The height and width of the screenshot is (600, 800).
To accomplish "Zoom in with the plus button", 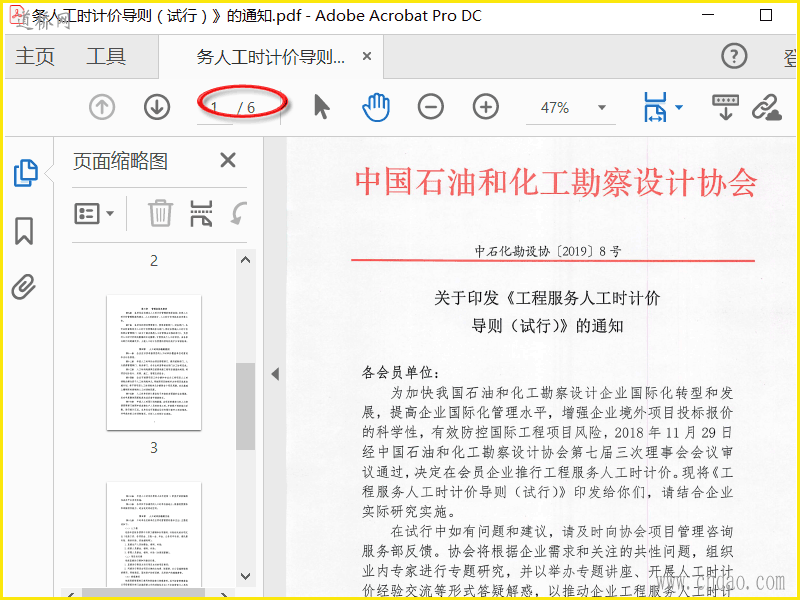I will pyautogui.click(x=486, y=107).
